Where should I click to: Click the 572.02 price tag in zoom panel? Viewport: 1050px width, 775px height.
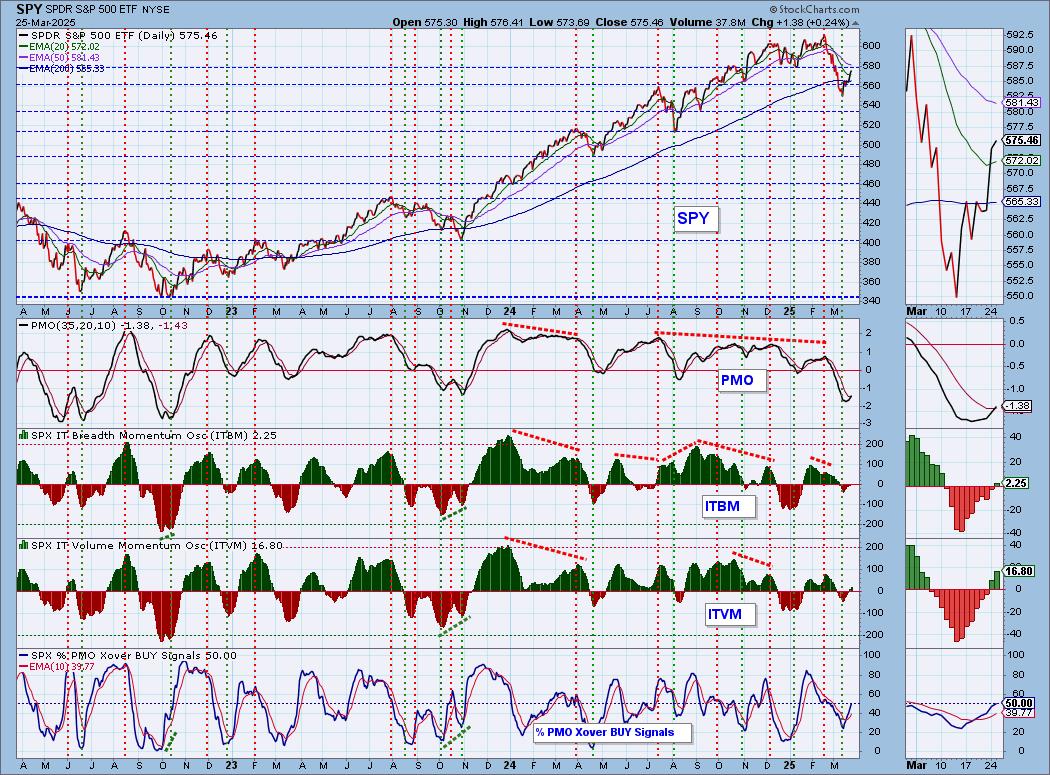coord(1021,160)
